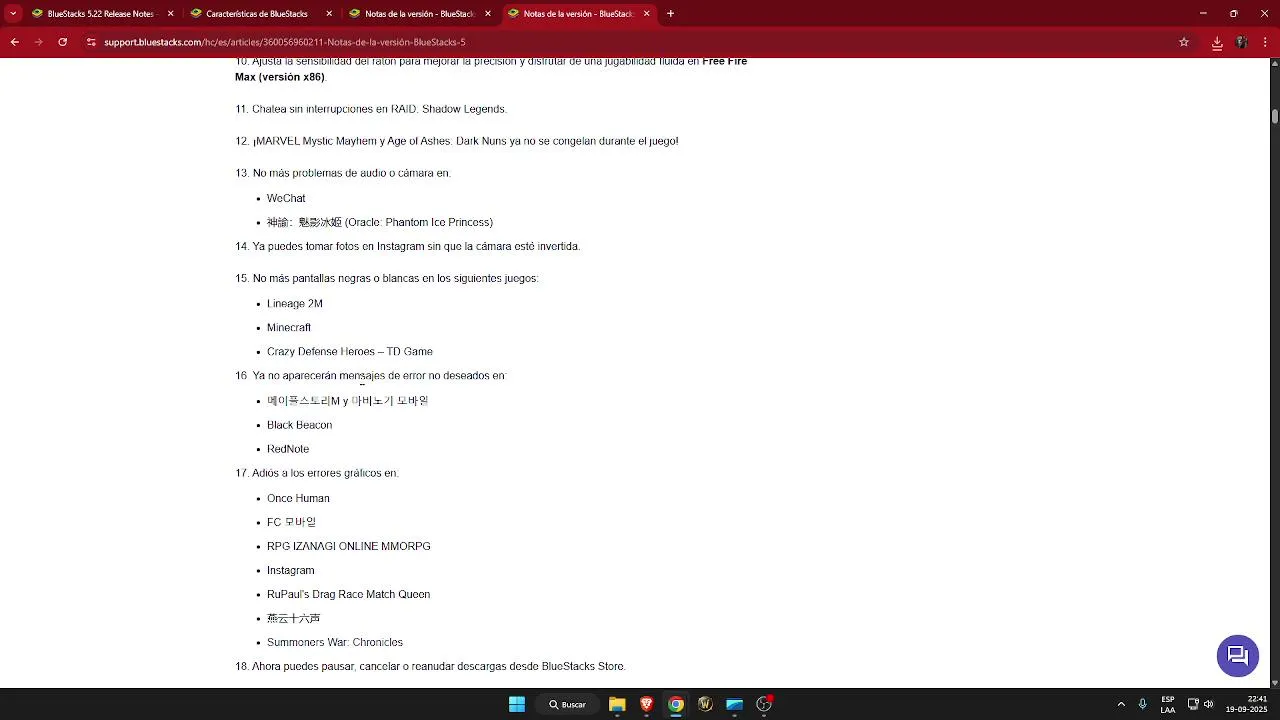The image size is (1280, 720).
Task: Close the BlueStacks 5.22 Release Notes tab
Action: (170, 14)
